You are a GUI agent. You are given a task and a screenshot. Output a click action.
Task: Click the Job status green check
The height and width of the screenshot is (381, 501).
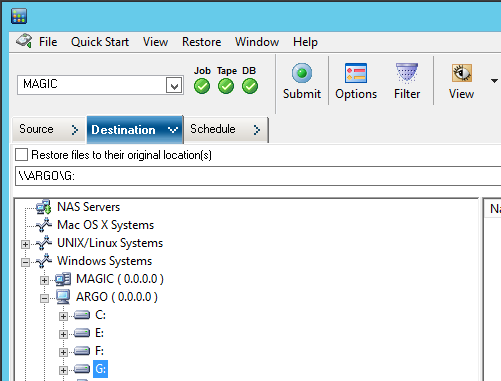[202, 86]
